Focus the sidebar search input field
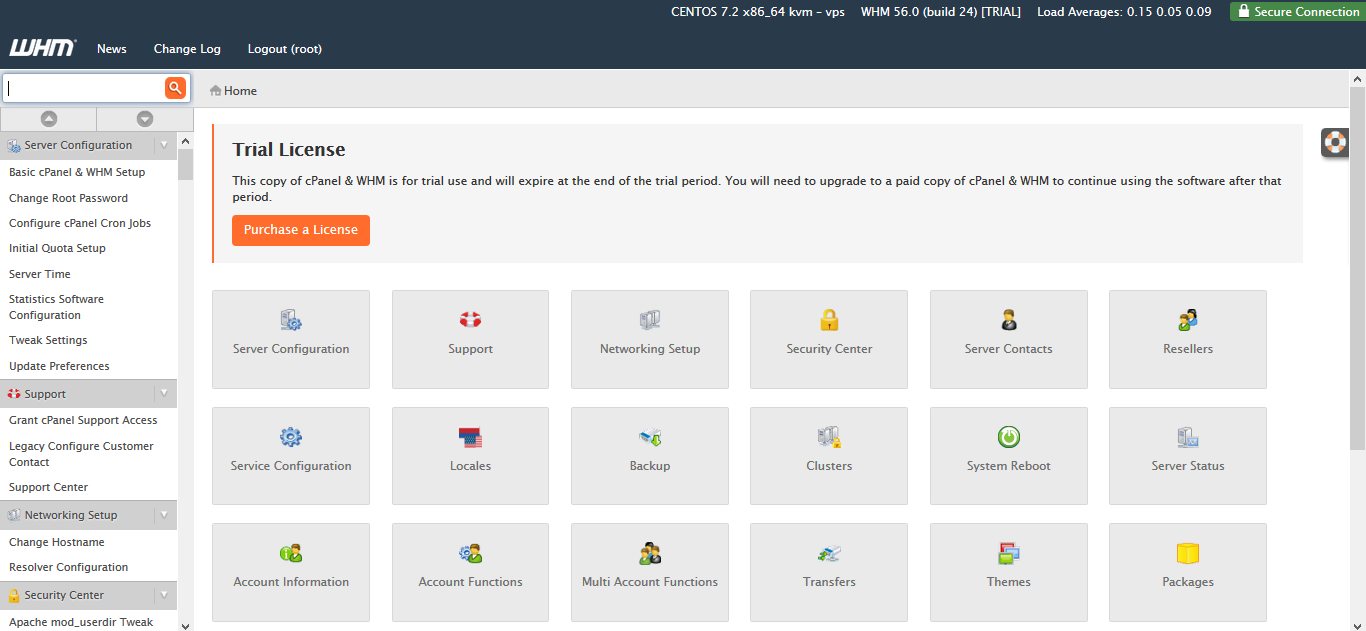Viewport: 1366px width, 631px height. [85, 88]
